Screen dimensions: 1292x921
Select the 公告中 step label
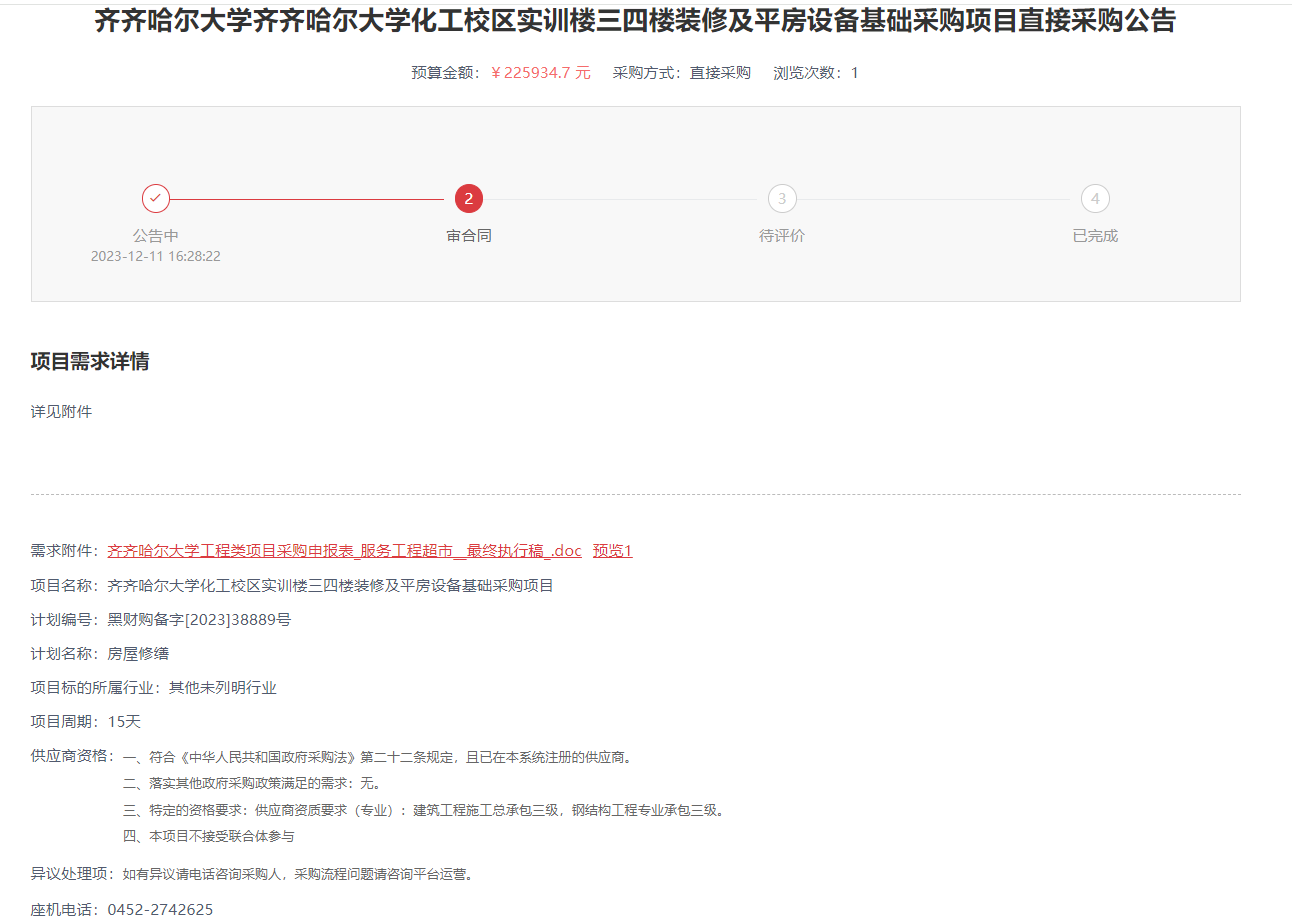(156, 236)
